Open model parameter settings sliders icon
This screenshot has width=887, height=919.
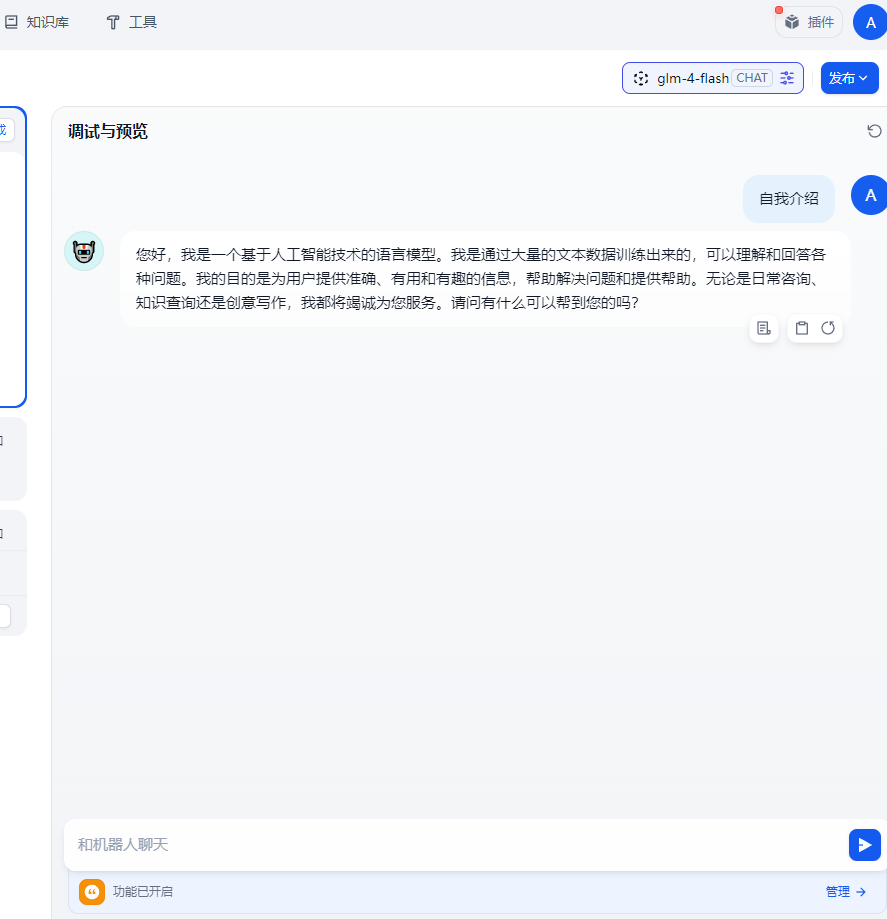point(787,78)
